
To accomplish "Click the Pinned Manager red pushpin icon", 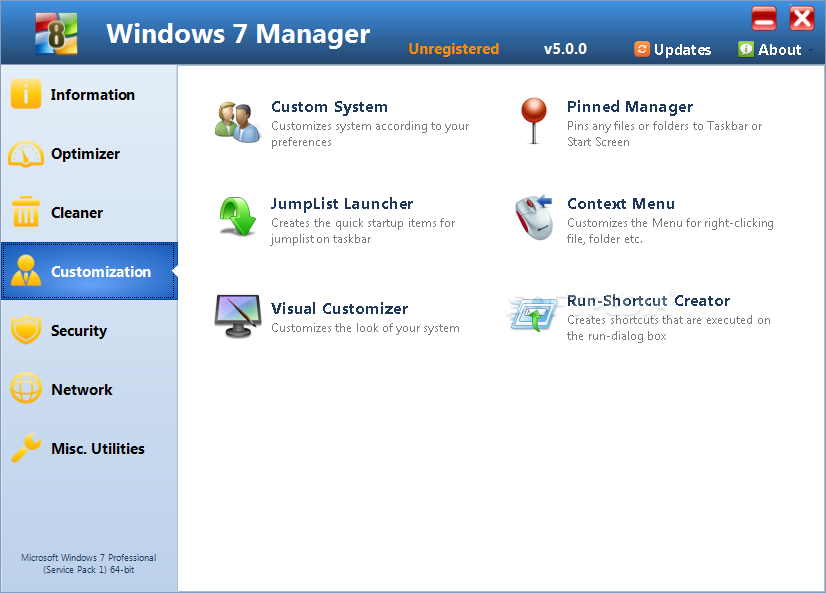I will tap(534, 121).
